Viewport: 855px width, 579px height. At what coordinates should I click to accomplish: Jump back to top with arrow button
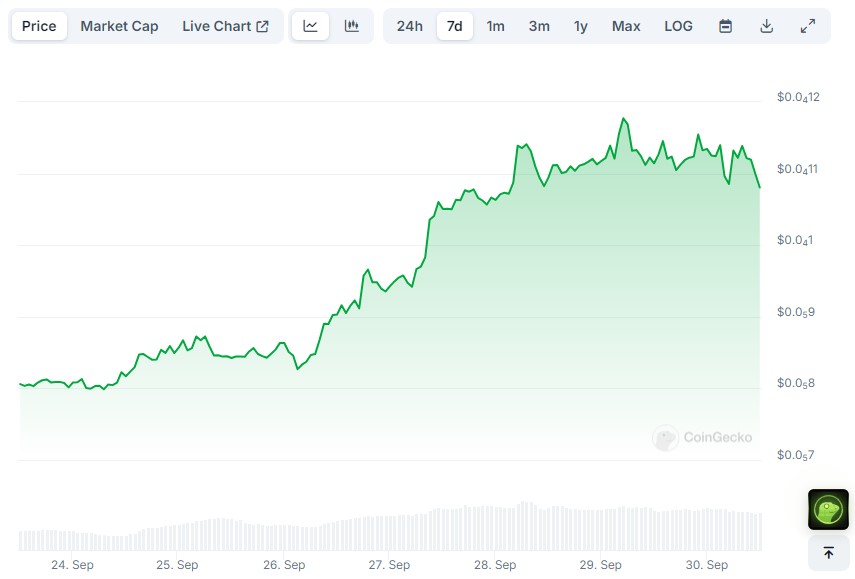[x=828, y=553]
